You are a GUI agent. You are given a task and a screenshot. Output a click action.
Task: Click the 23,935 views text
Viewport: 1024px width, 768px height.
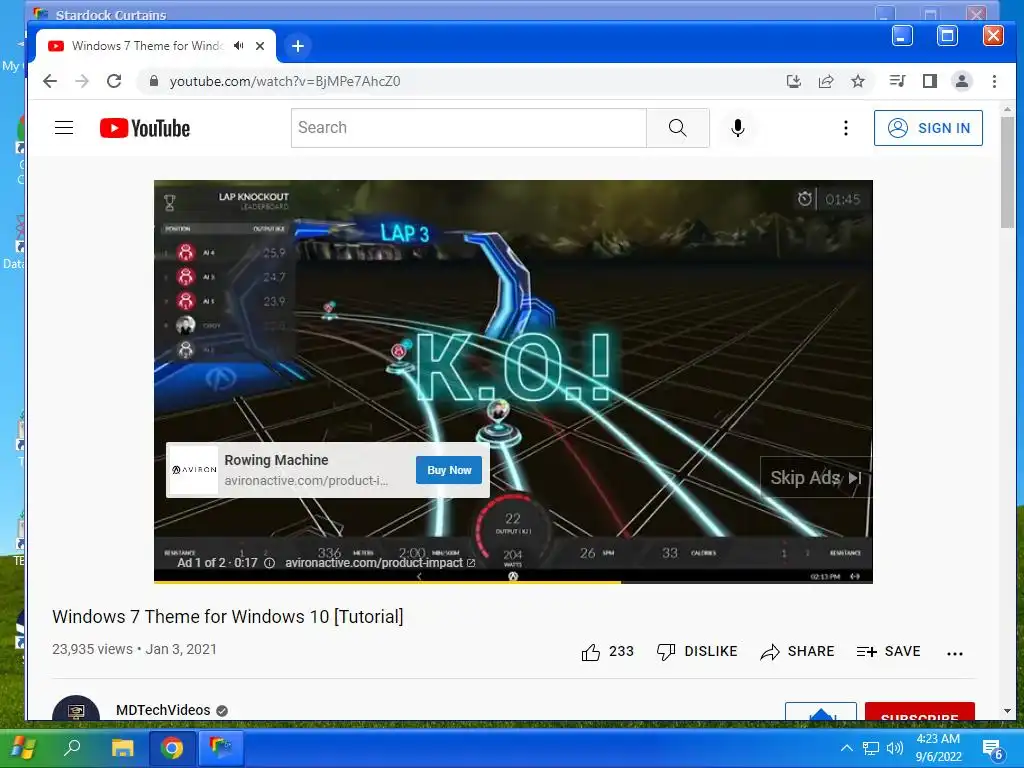pos(92,649)
